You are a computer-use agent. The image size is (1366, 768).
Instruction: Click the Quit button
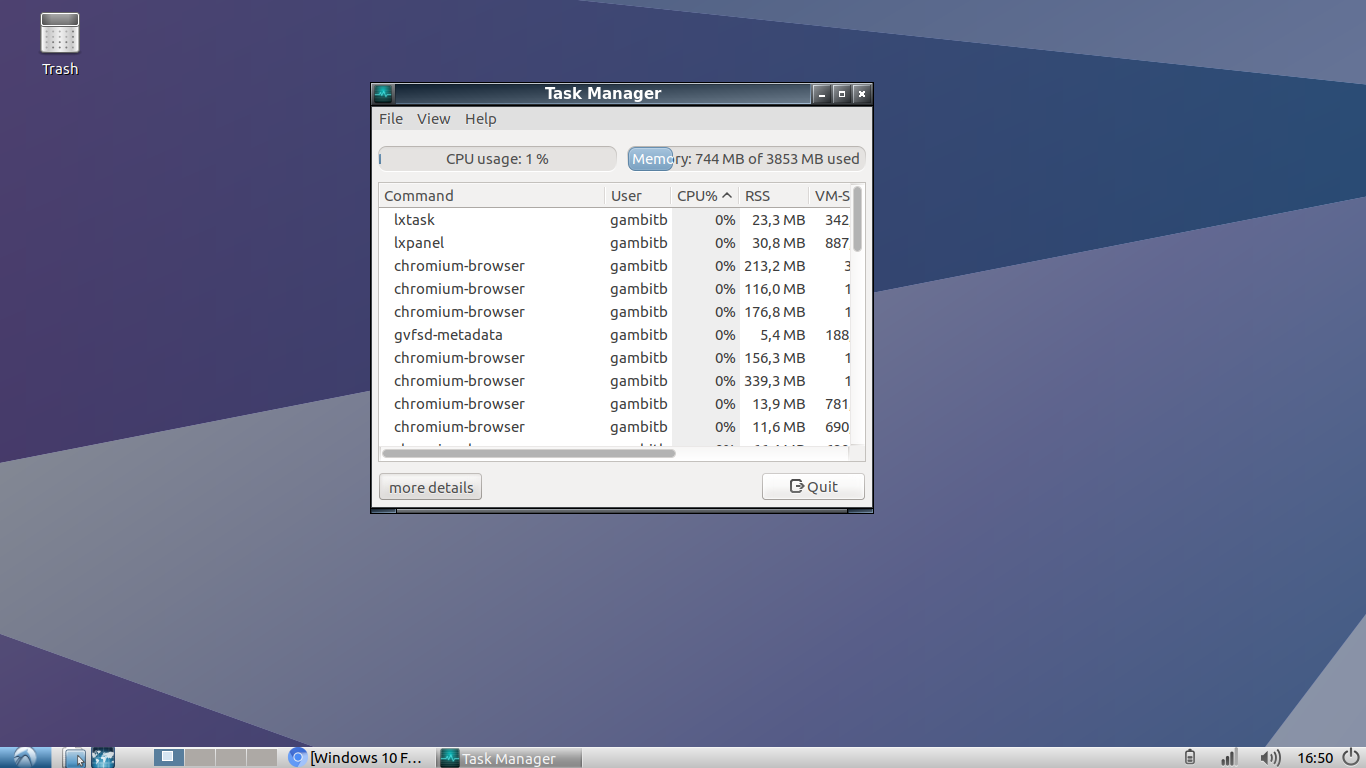pos(813,487)
